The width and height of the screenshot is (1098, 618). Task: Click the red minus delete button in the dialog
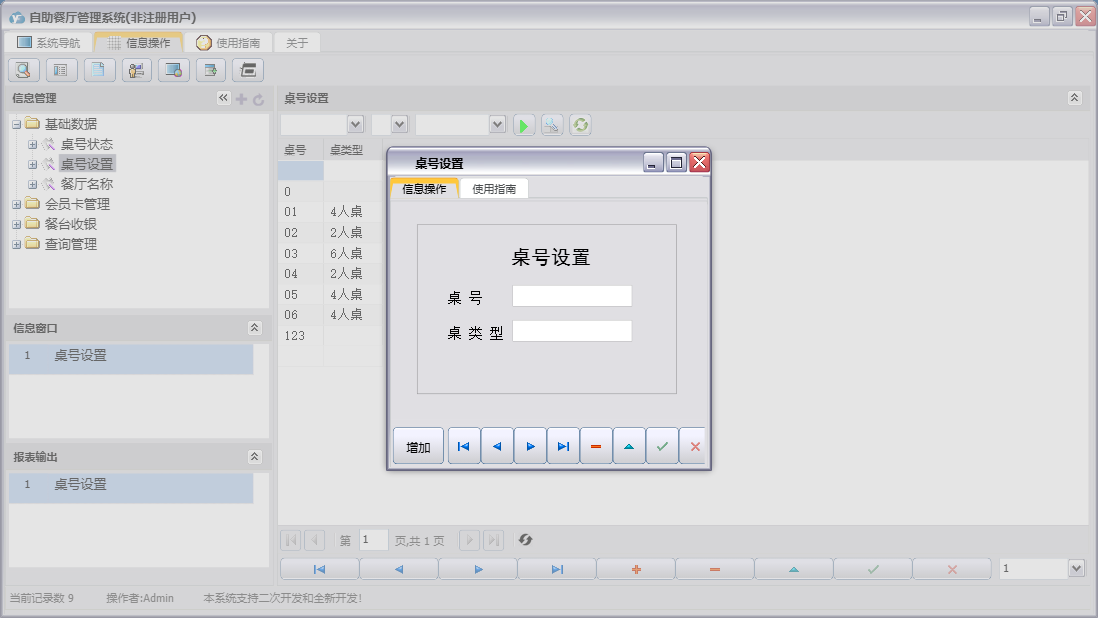[x=596, y=447]
